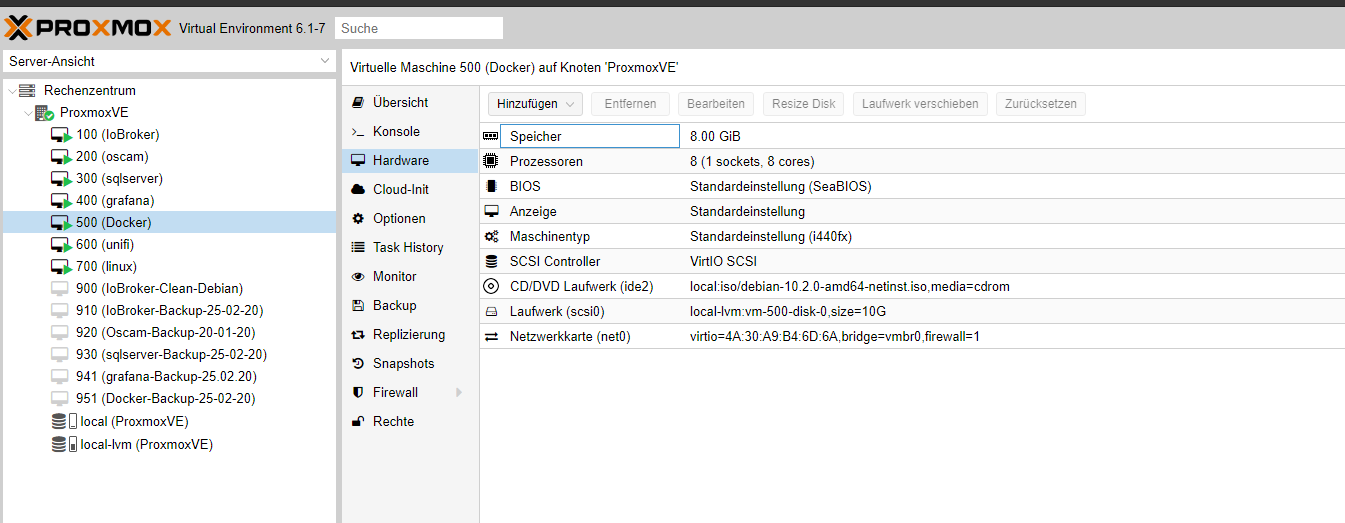Click the VM icon next to 400 (grafana)
The width and height of the screenshot is (1345, 523).
point(62,201)
